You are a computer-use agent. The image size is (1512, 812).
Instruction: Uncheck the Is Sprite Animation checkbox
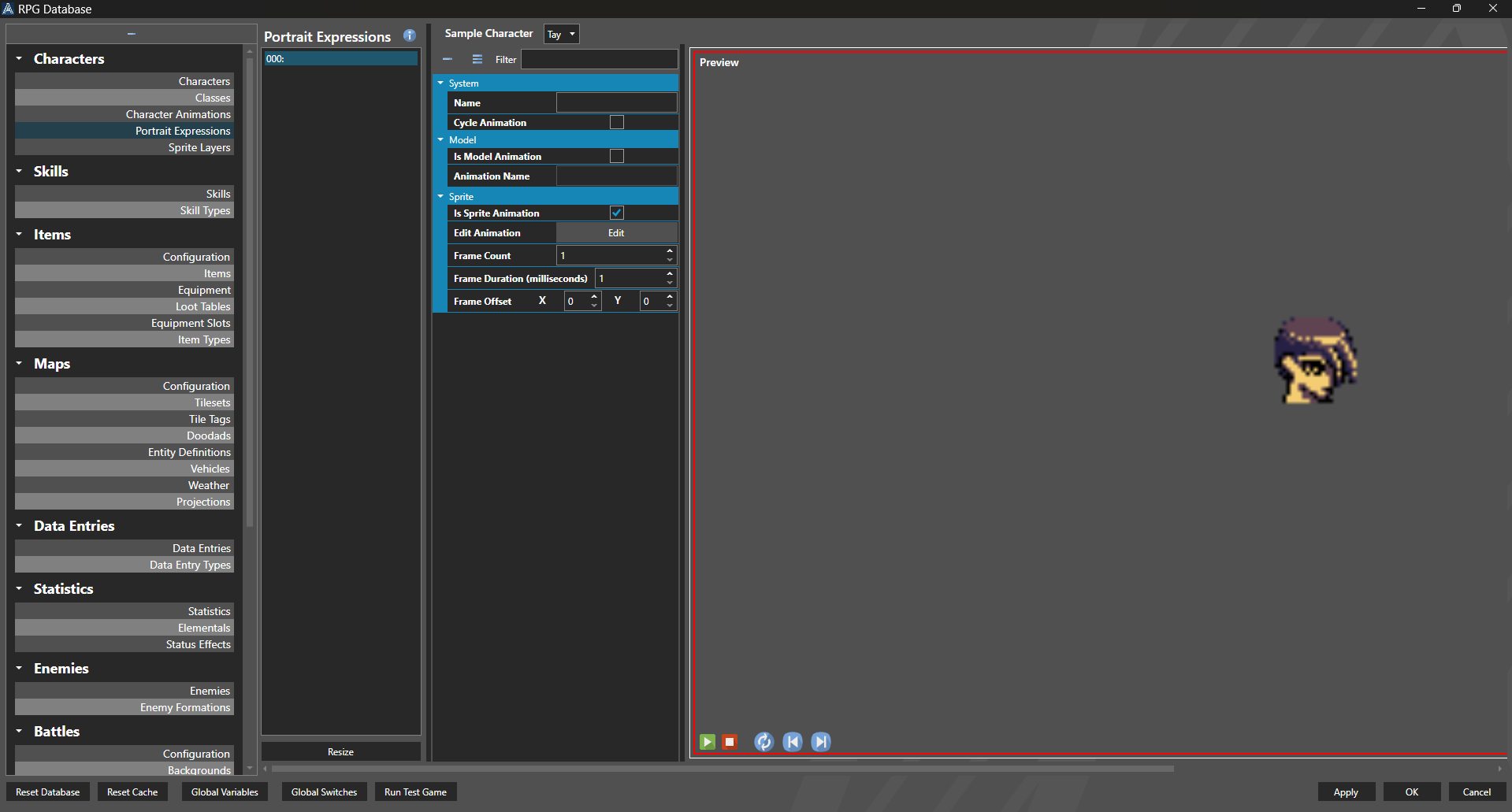[617, 213]
